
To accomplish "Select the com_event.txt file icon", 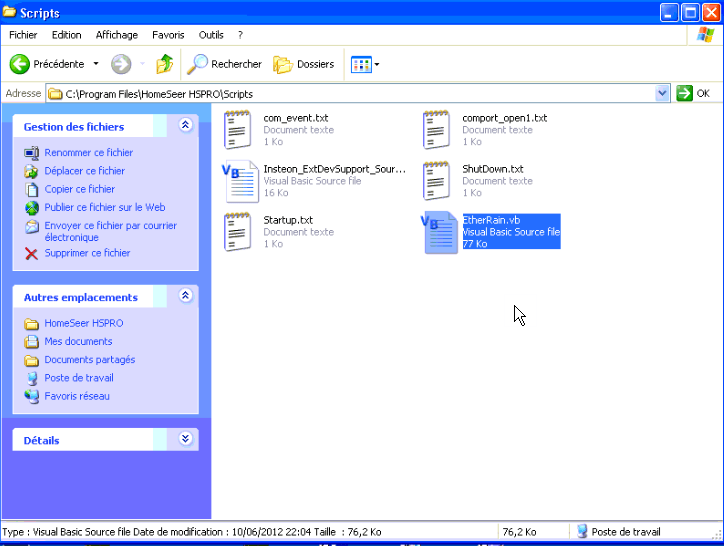I will (x=237, y=129).
